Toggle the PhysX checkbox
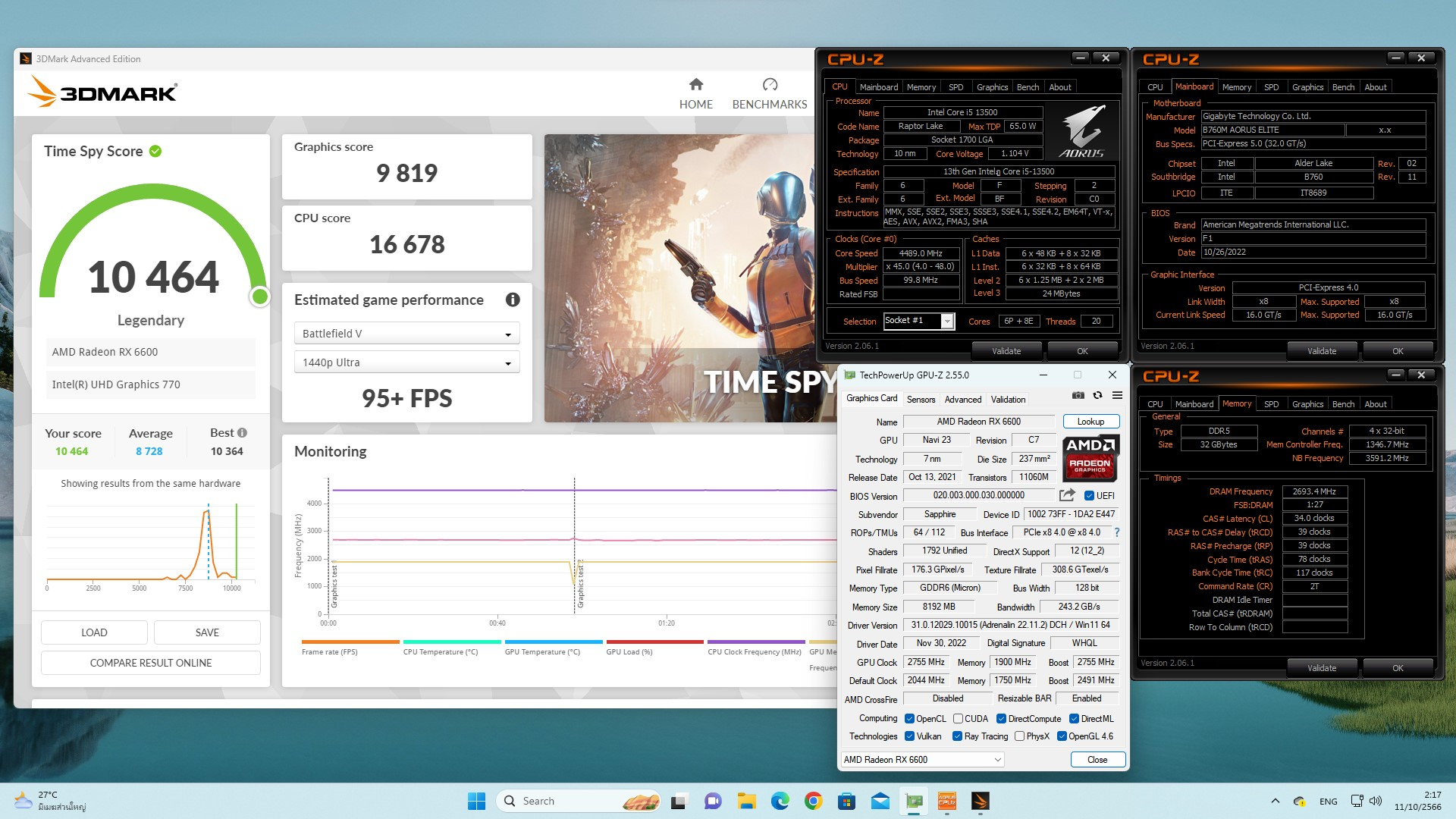 tap(1019, 736)
